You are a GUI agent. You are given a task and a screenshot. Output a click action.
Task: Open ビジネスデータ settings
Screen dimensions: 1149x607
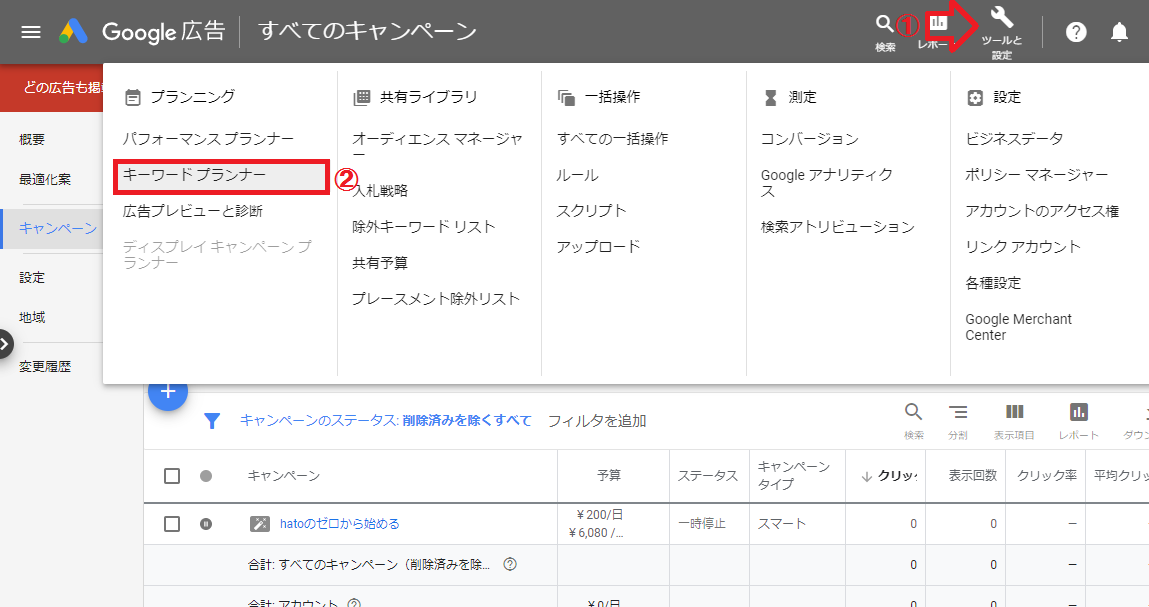1014,139
